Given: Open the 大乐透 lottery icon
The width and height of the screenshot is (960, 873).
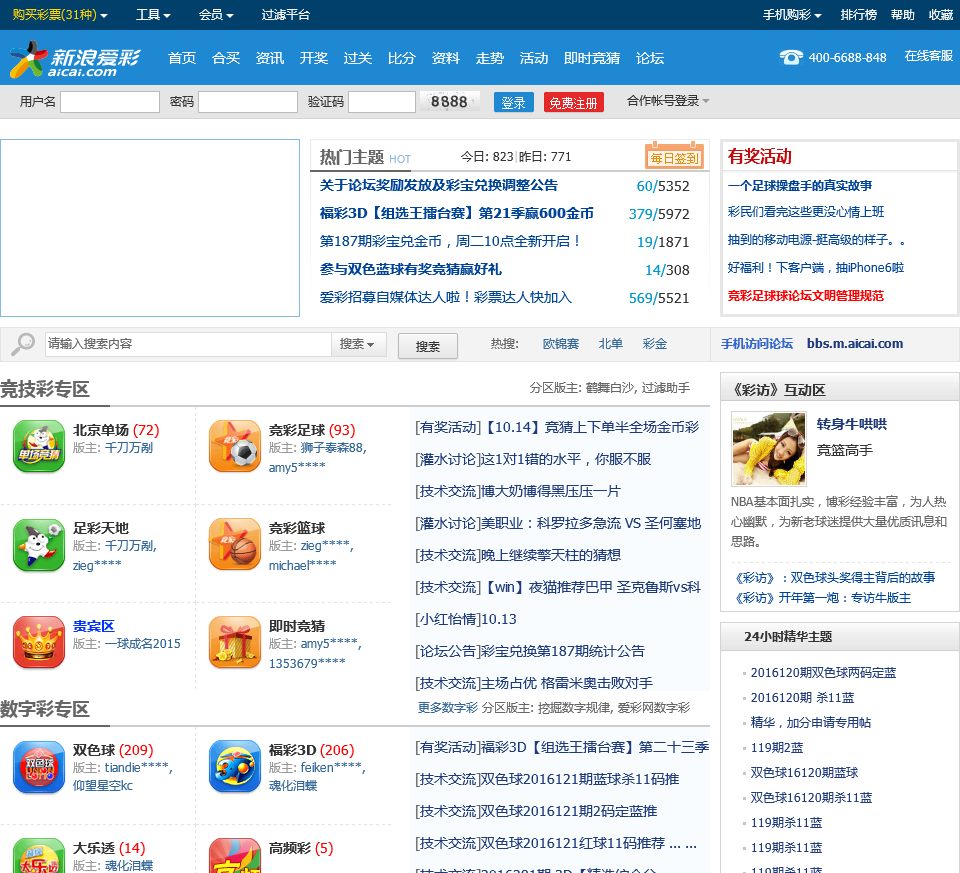Looking at the screenshot, I should point(39,856).
